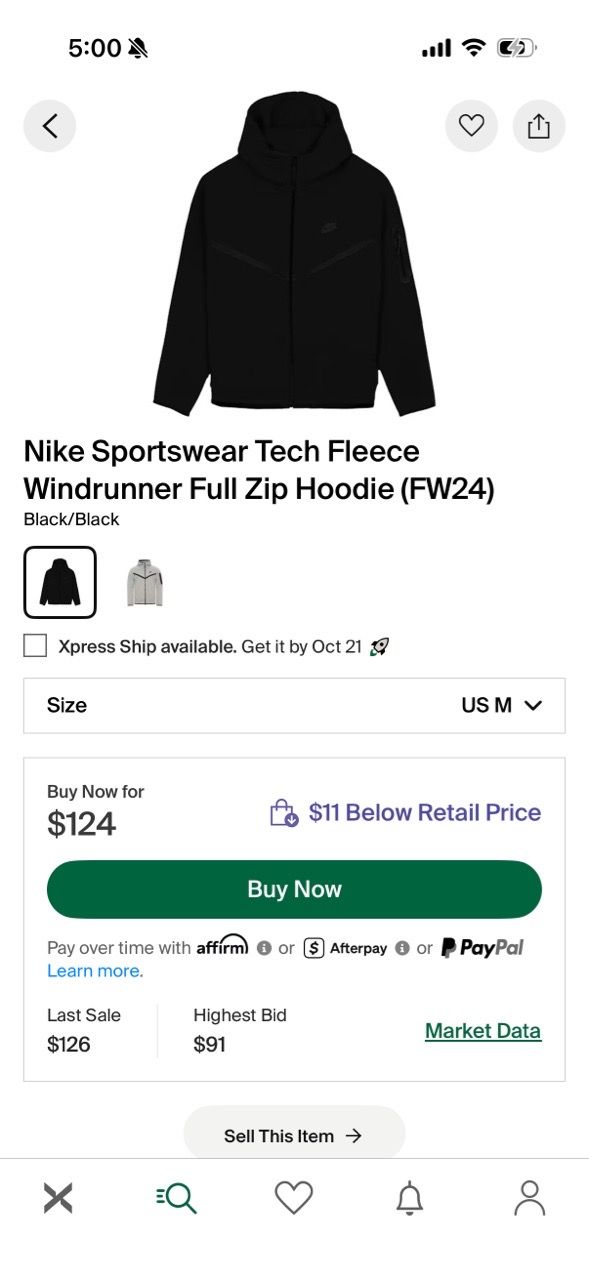589x1280 pixels.
Task: View the Market Data link
Action: point(483,1031)
